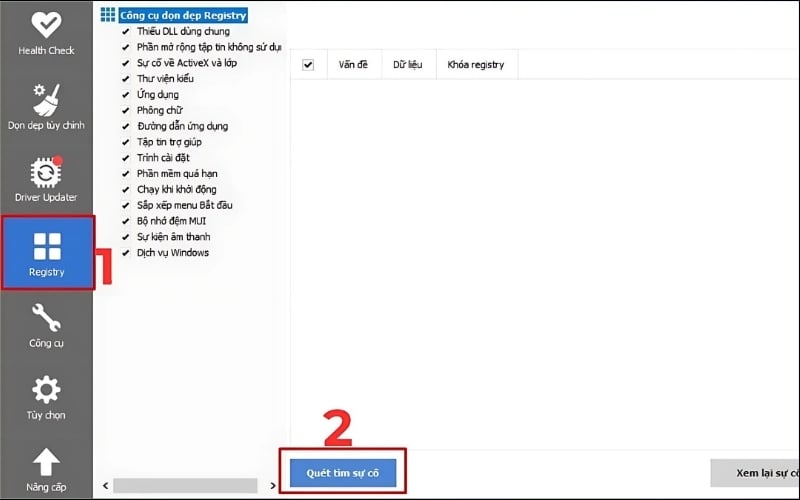The width and height of the screenshot is (800, 500).
Task: Click the Thiếu DLL dùng chung label
Action: (x=183, y=32)
